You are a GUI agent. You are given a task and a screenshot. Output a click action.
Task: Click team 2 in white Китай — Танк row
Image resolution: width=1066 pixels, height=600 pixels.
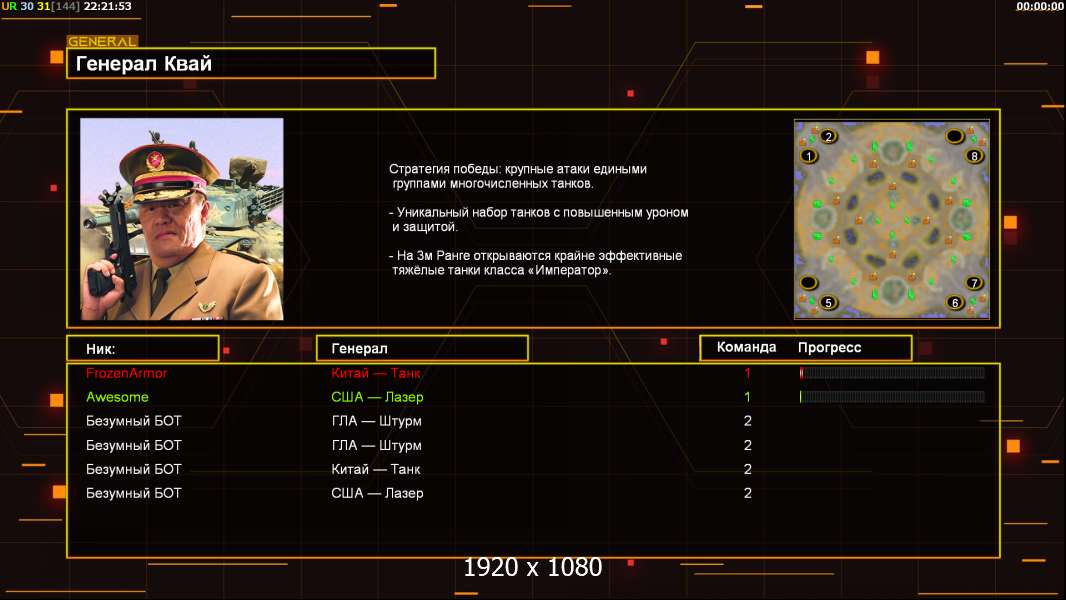coord(747,470)
